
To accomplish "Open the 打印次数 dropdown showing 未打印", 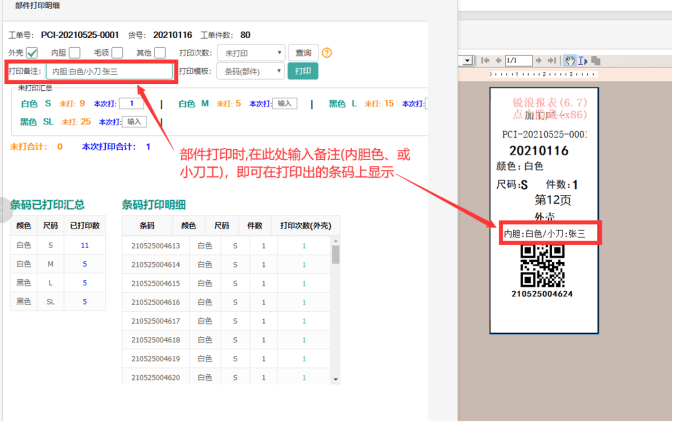I will coord(250,53).
